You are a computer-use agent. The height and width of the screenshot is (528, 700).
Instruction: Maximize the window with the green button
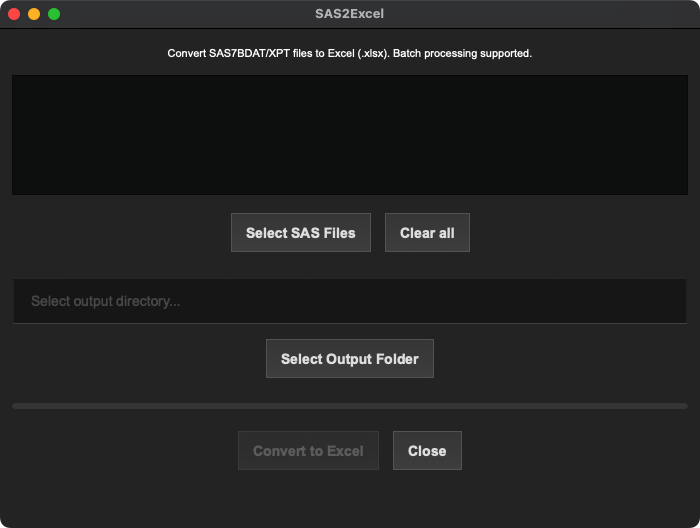click(54, 14)
